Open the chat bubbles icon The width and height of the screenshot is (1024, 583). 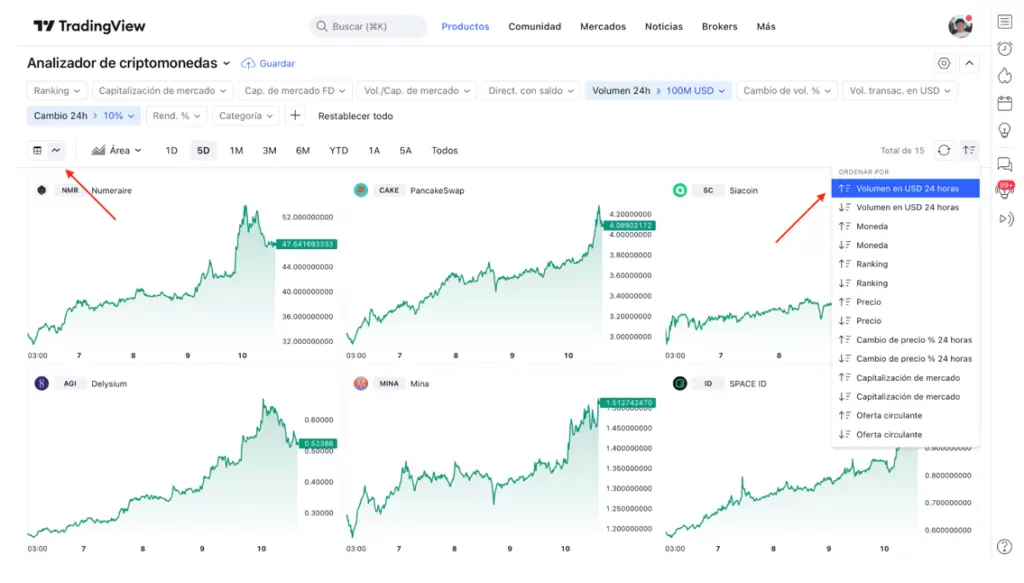1004,164
